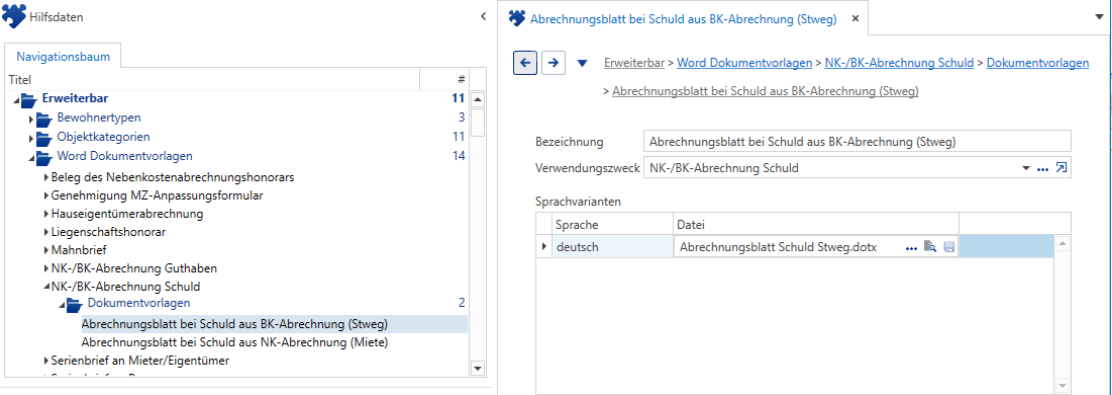1112x395 pixels.
Task: Preview the Abrechnungsblatt Schuld Stweg.dotx file
Action: tap(930, 247)
